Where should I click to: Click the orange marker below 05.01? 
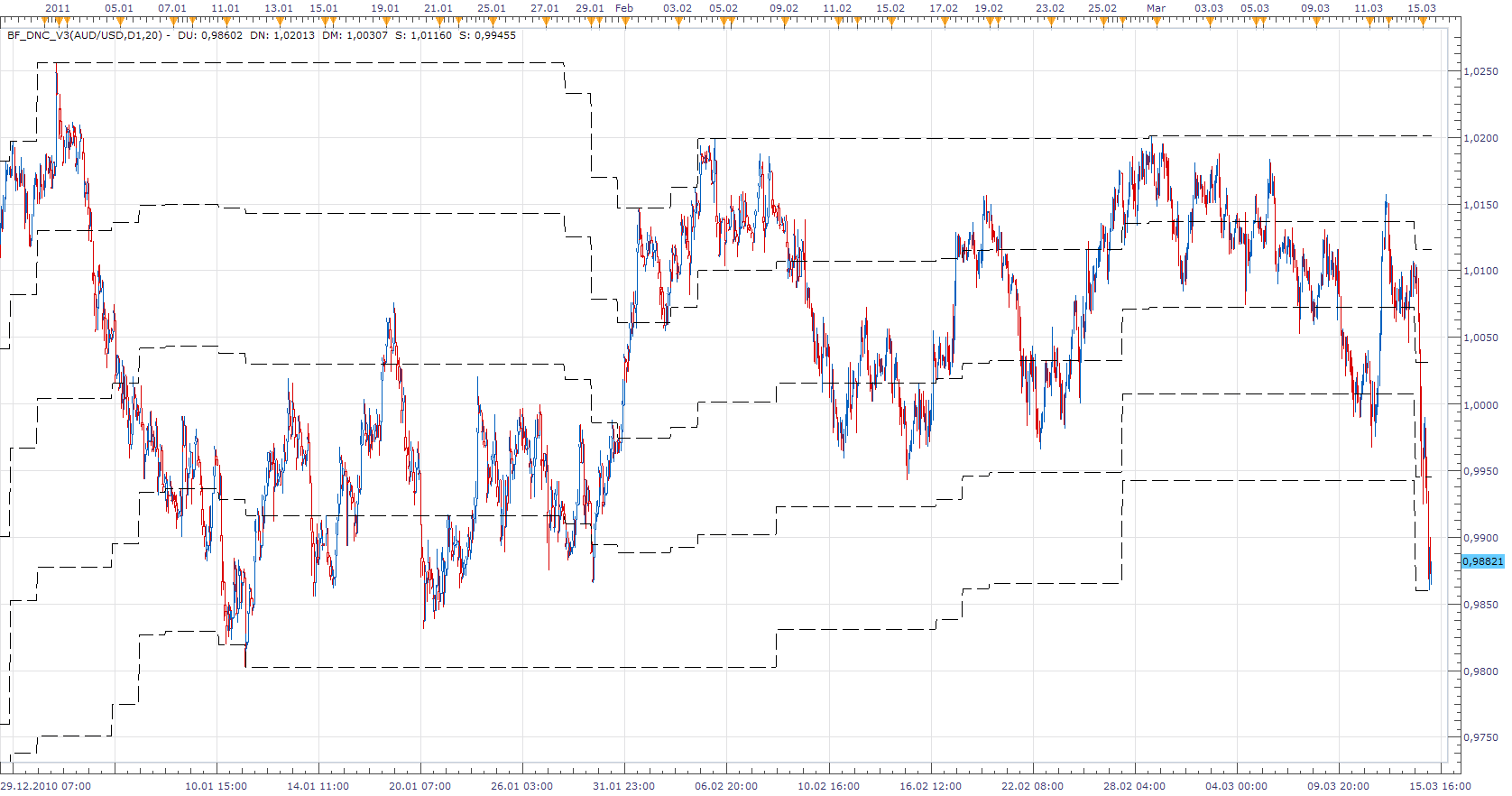pos(119,21)
